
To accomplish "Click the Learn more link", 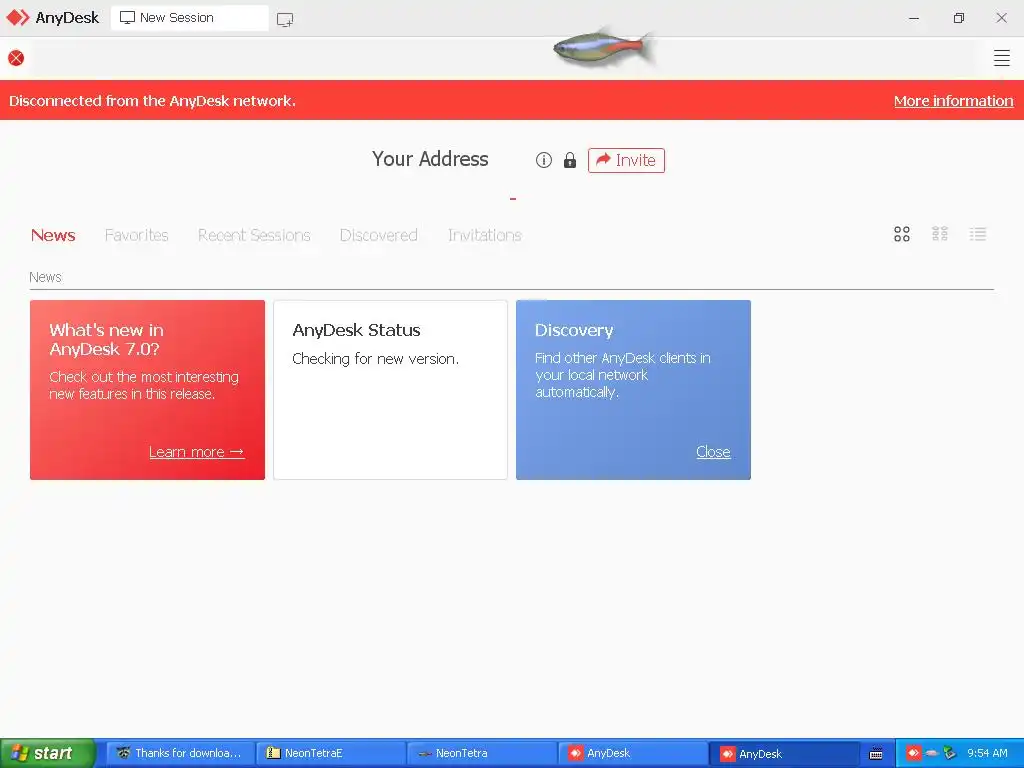I will (x=197, y=452).
